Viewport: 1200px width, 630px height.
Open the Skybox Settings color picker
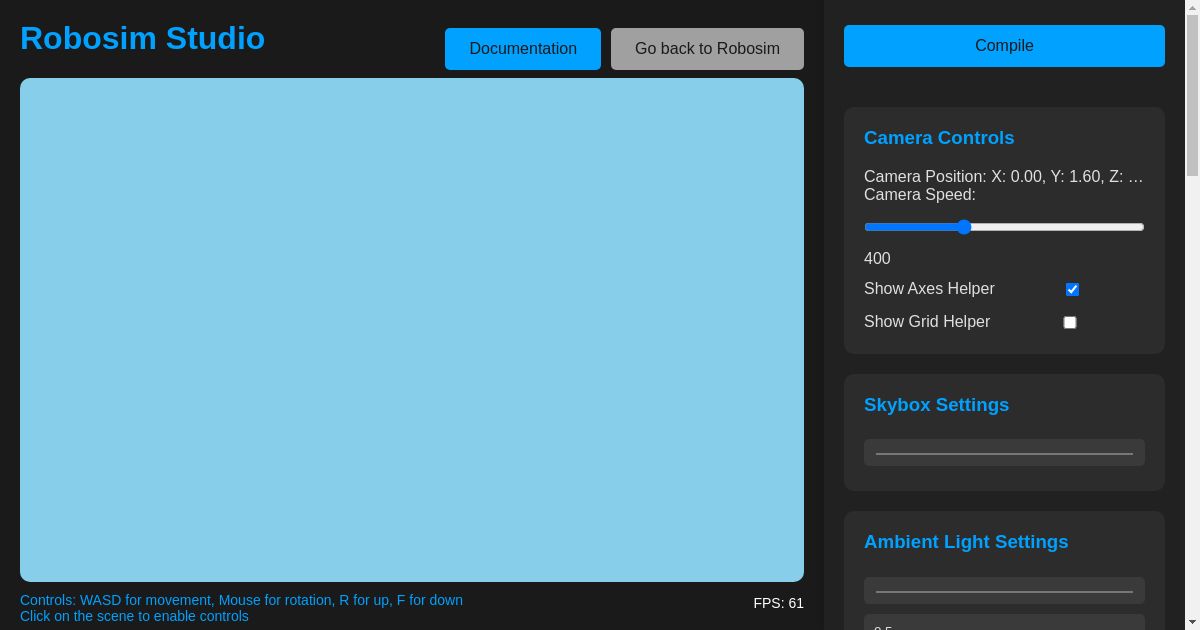click(x=1004, y=453)
